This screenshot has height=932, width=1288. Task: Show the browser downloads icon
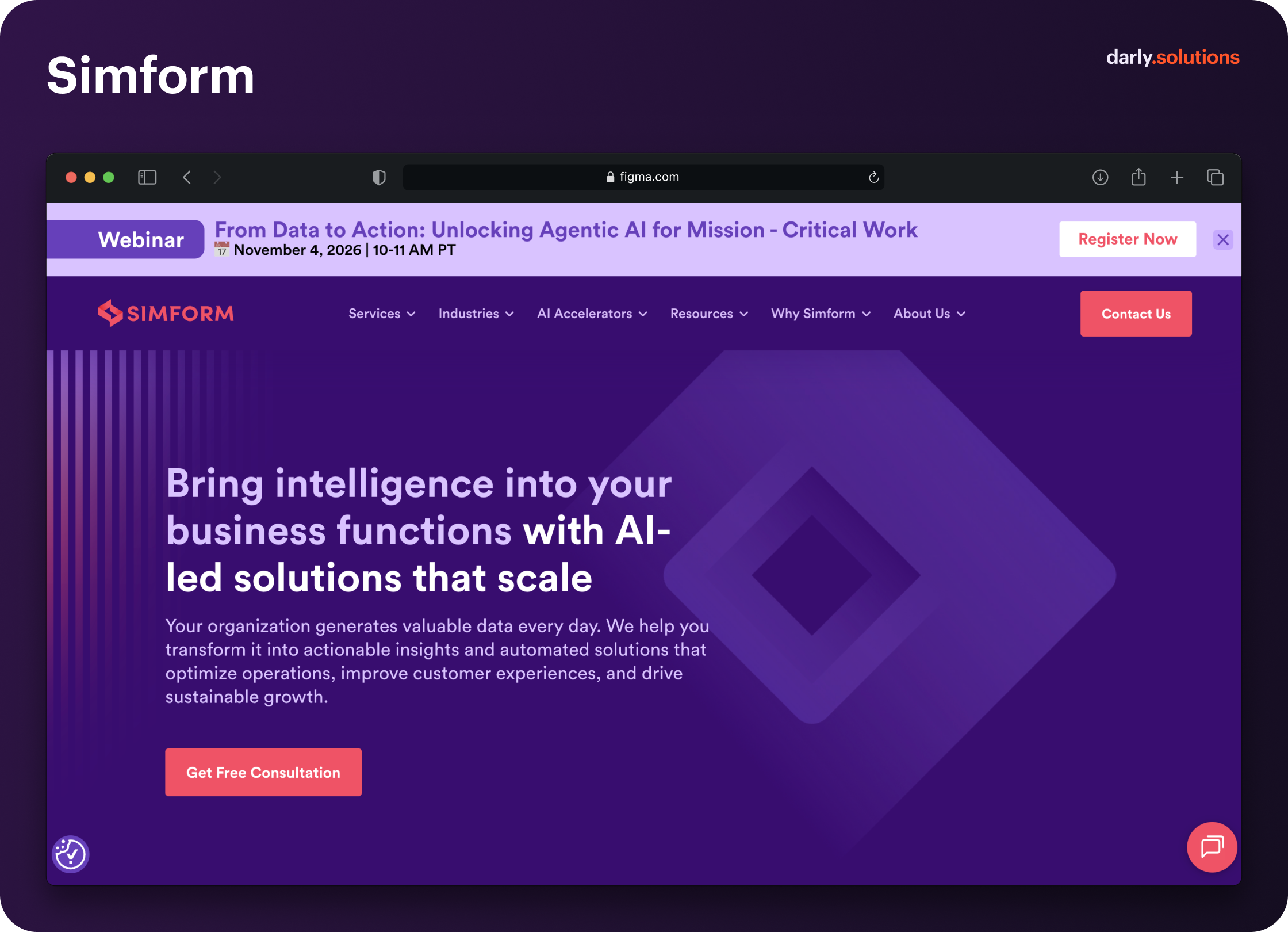click(1100, 177)
